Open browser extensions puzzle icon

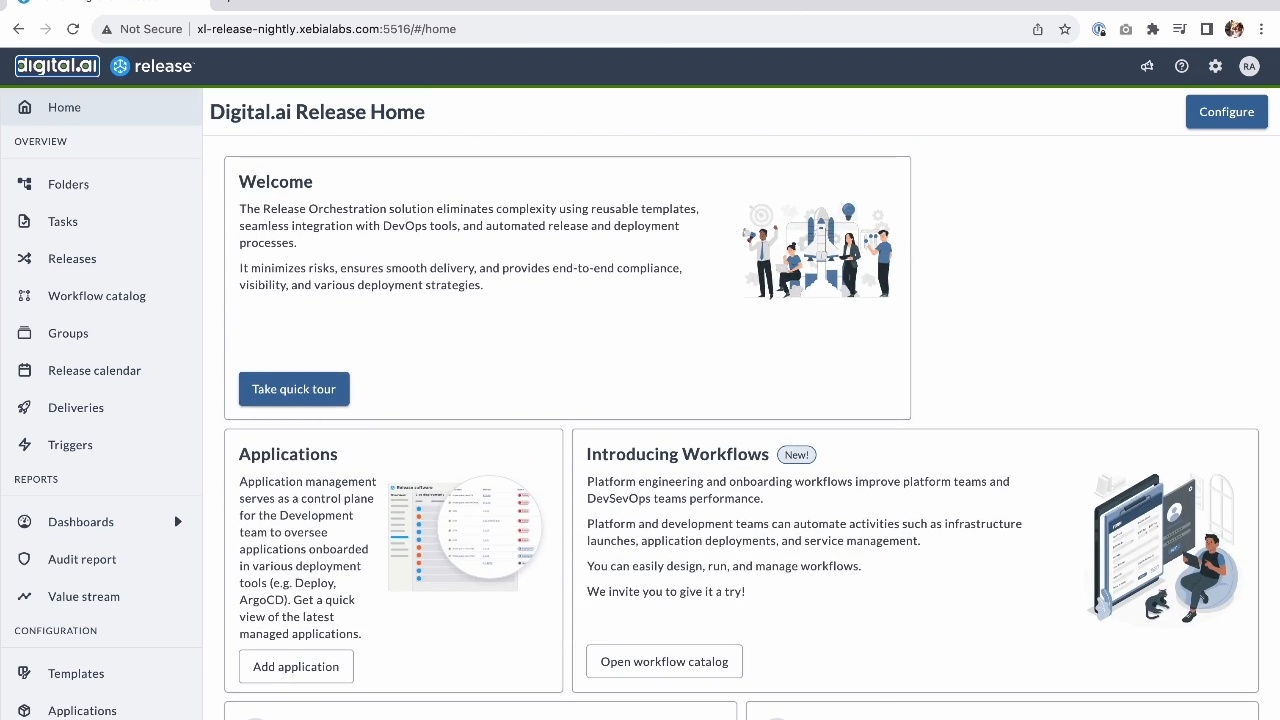point(1153,29)
